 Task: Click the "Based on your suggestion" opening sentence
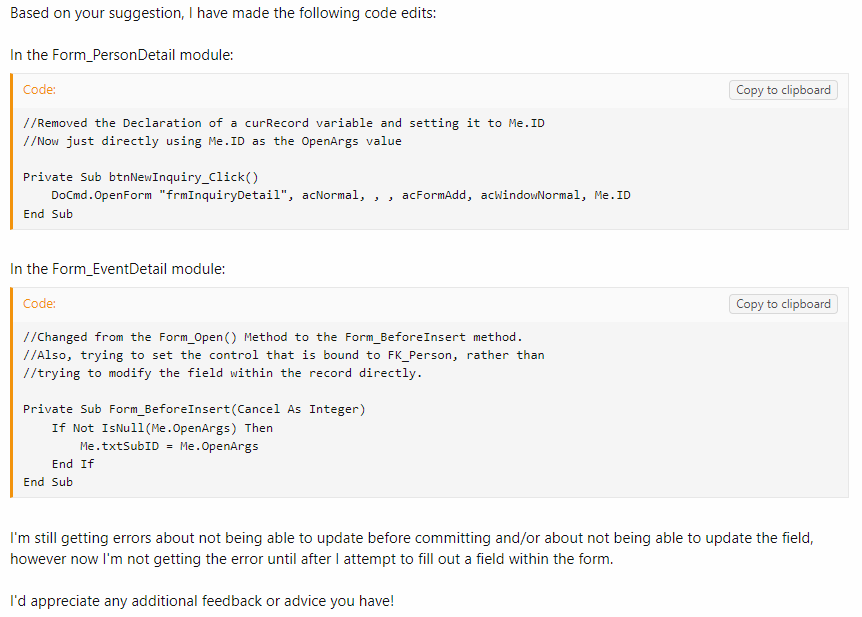pos(223,13)
